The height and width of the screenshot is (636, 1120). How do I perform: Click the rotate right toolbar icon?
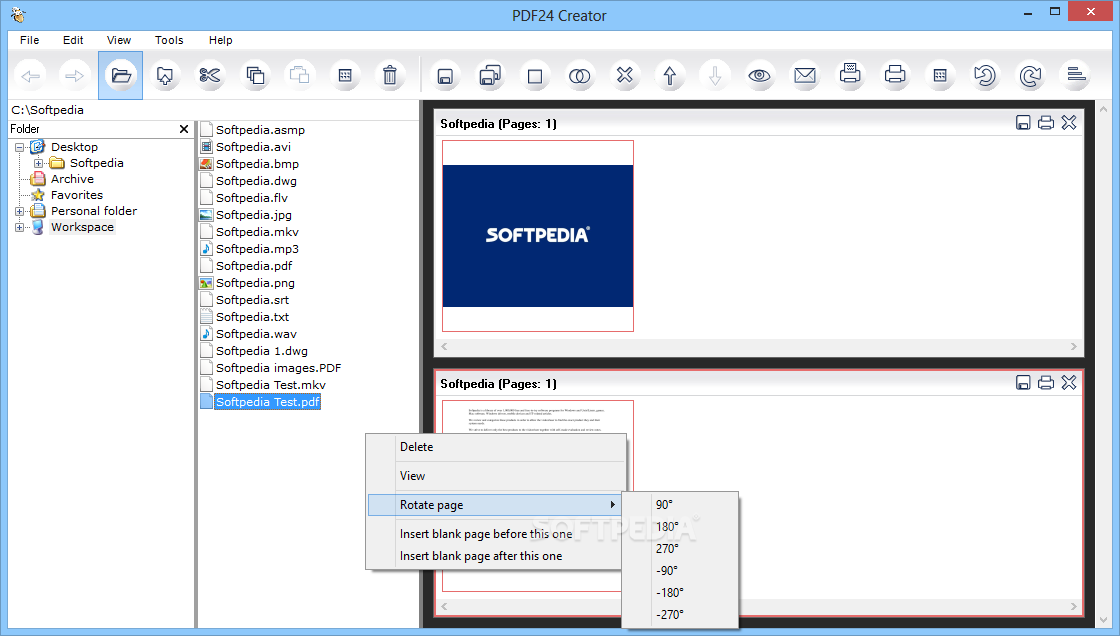click(1030, 76)
